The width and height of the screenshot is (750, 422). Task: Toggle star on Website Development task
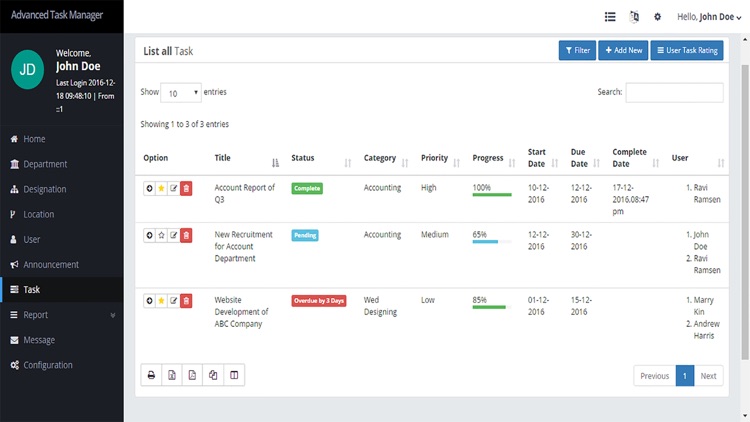[161, 301]
